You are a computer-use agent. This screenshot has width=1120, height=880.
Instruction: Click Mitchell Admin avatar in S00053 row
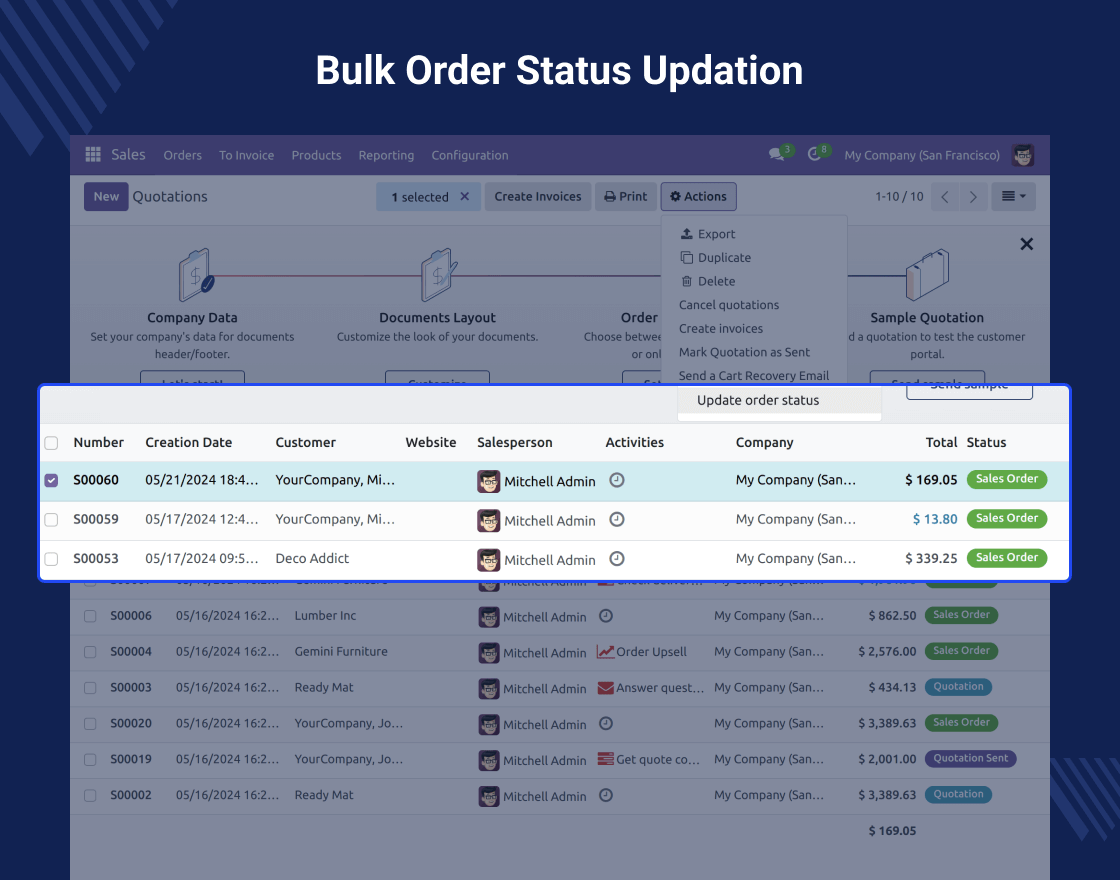[489, 560]
